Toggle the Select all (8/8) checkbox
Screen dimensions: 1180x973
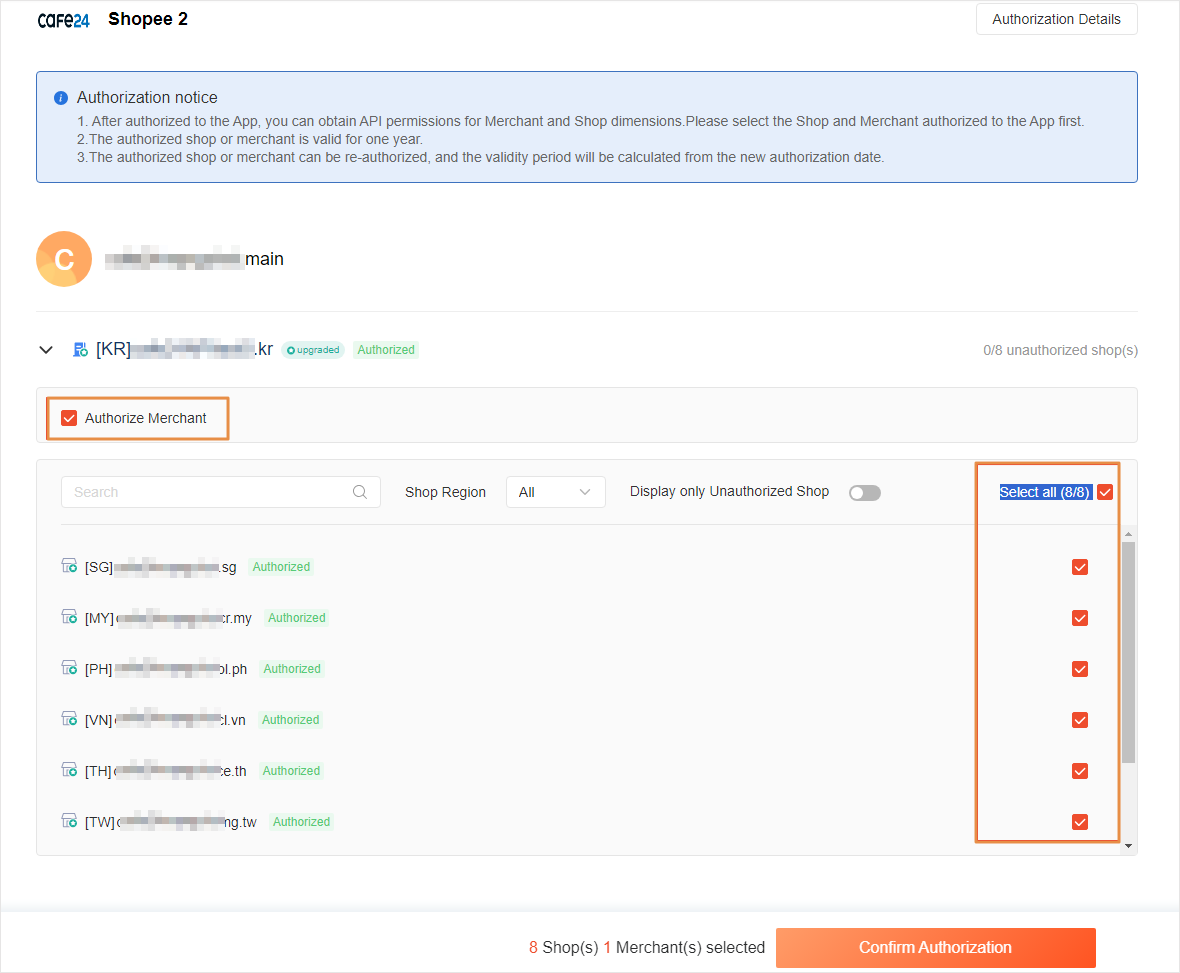pyautogui.click(x=1105, y=492)
